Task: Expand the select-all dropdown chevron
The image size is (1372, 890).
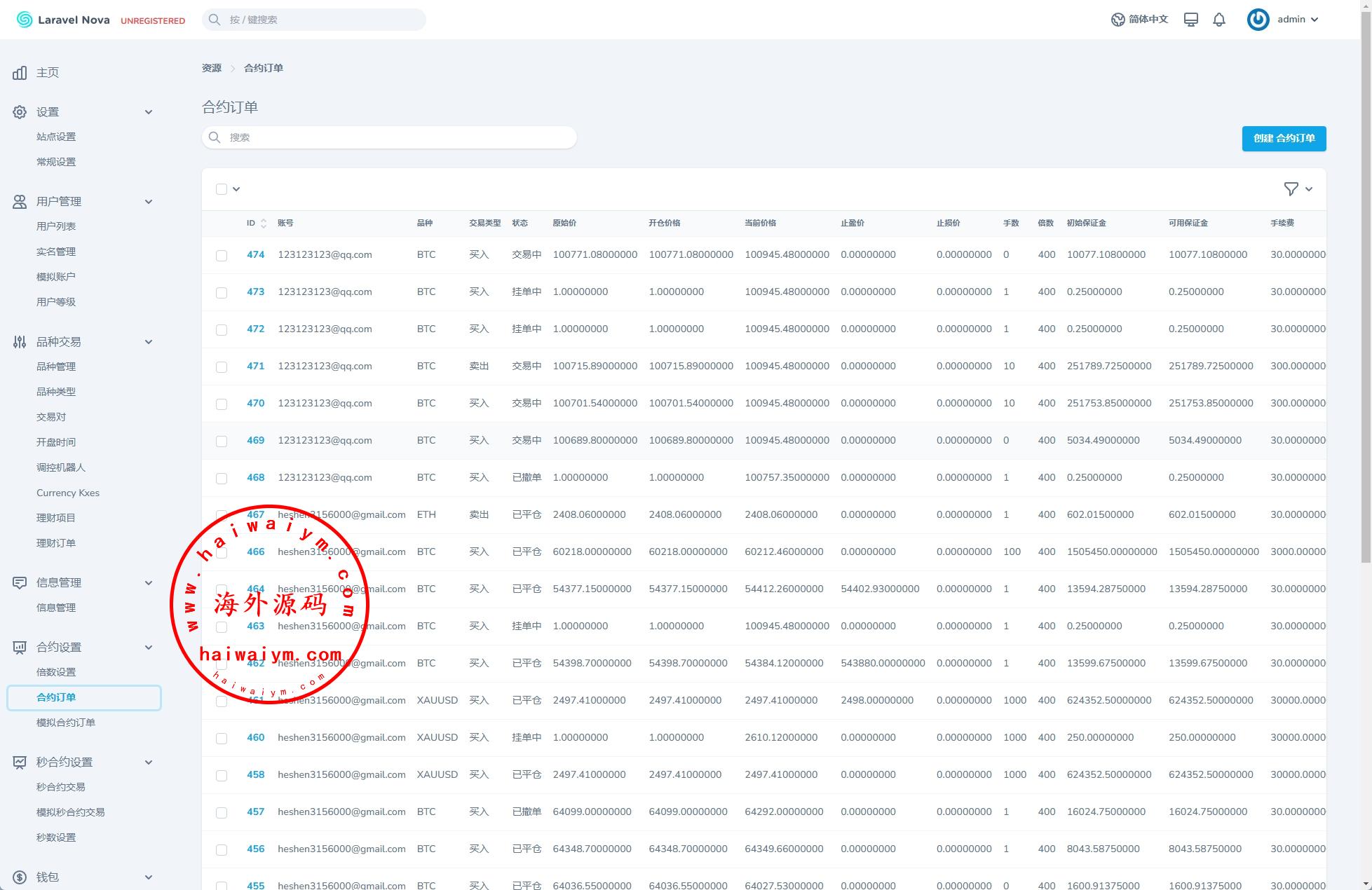Action: (x=236, y=189)
